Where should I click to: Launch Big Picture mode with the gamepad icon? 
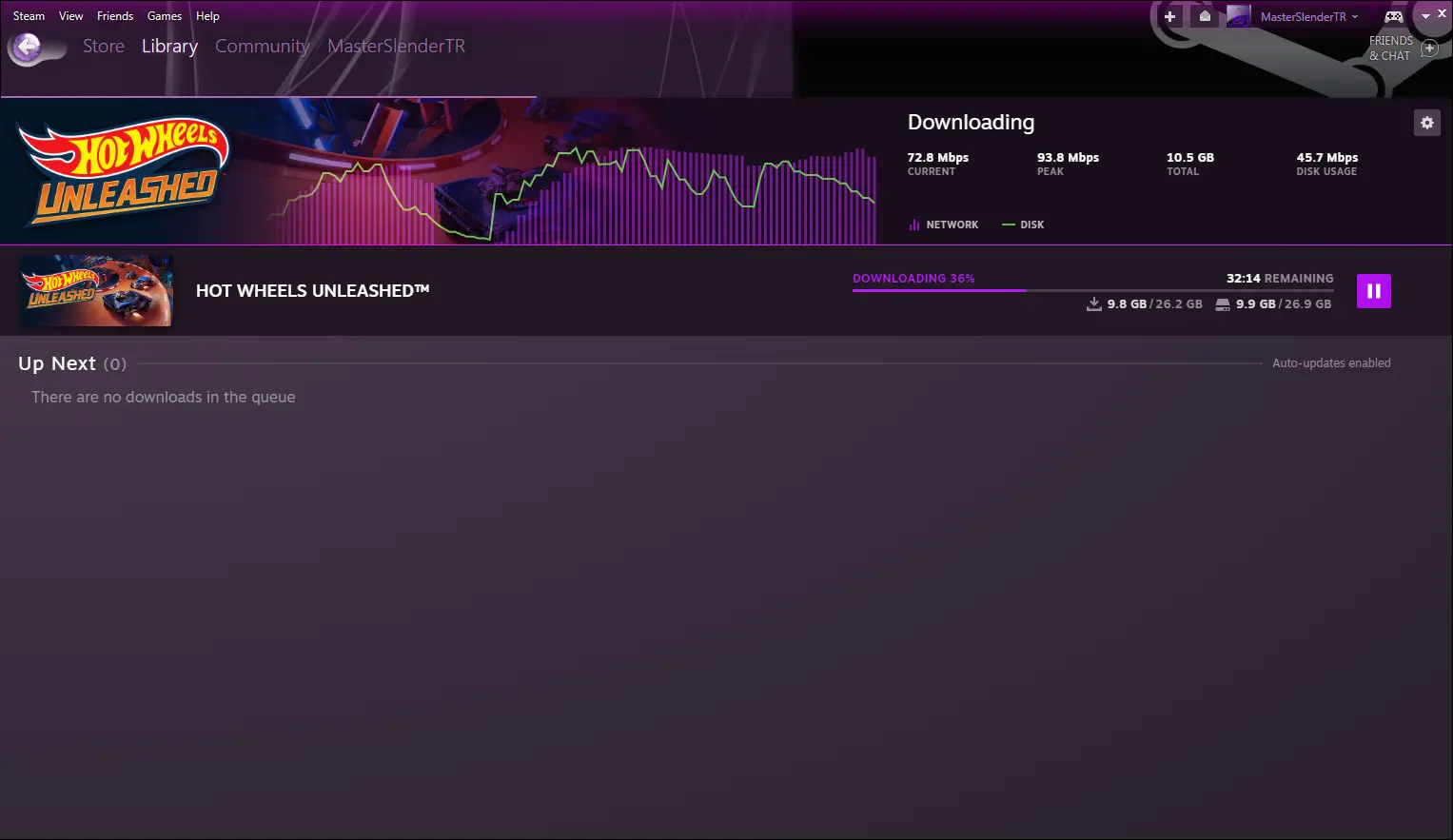tap(1393, 16)
